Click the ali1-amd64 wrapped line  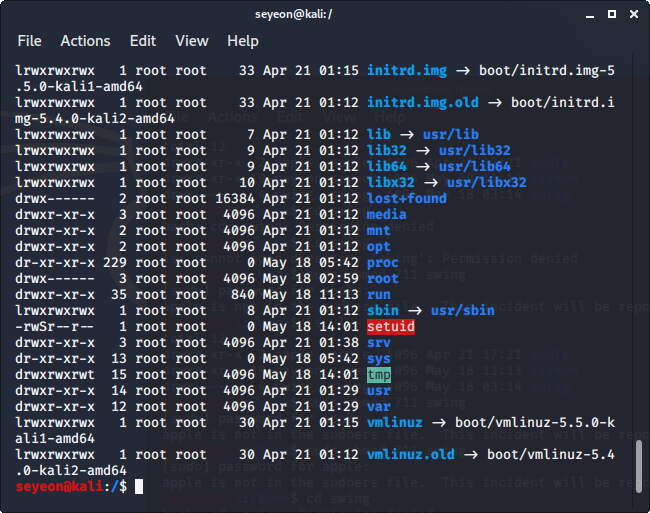(x=55, y=439)
